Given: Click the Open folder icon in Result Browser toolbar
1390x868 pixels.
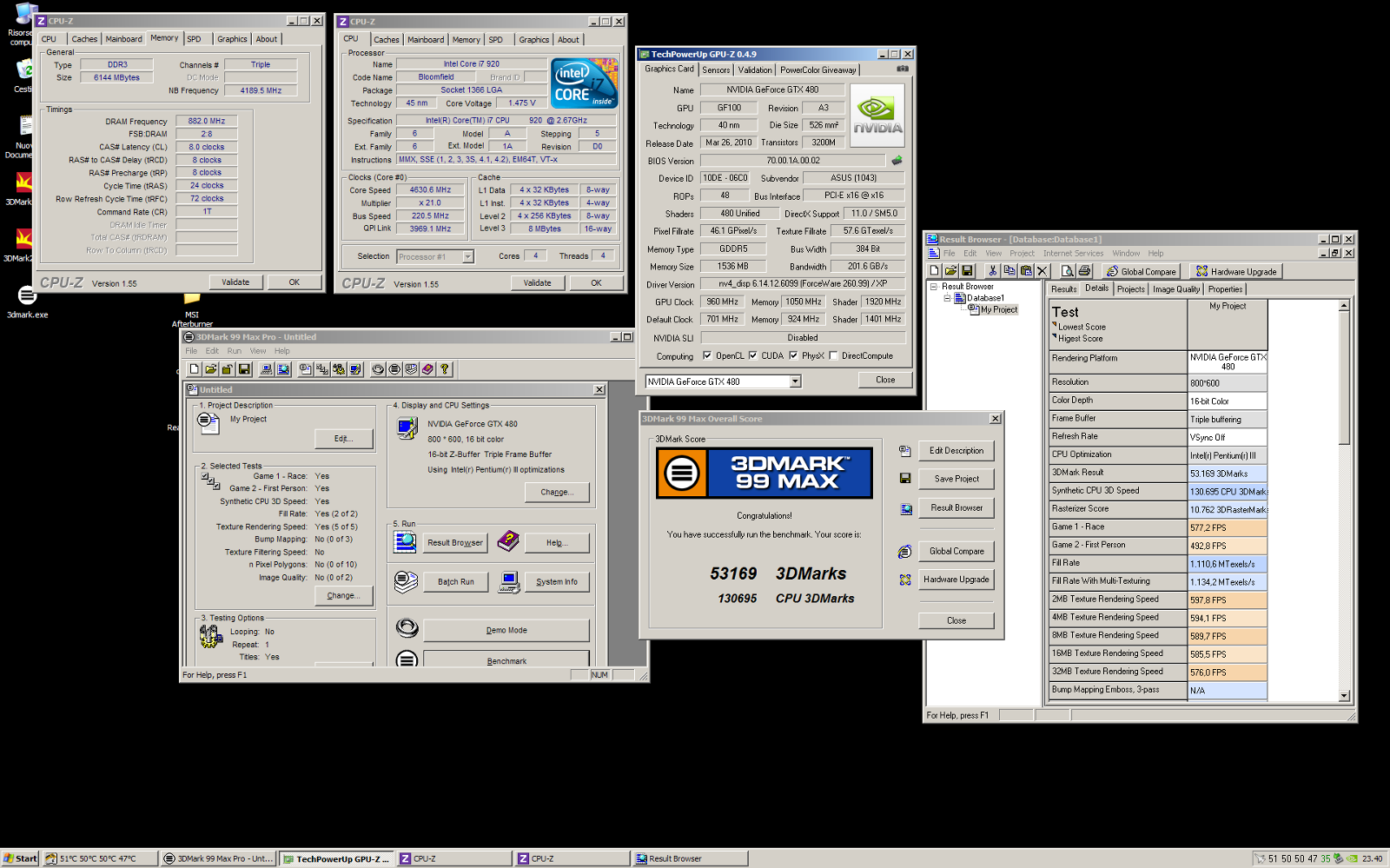Looking at the screenshot, I should pyautogui.click(x=951, y=271).
